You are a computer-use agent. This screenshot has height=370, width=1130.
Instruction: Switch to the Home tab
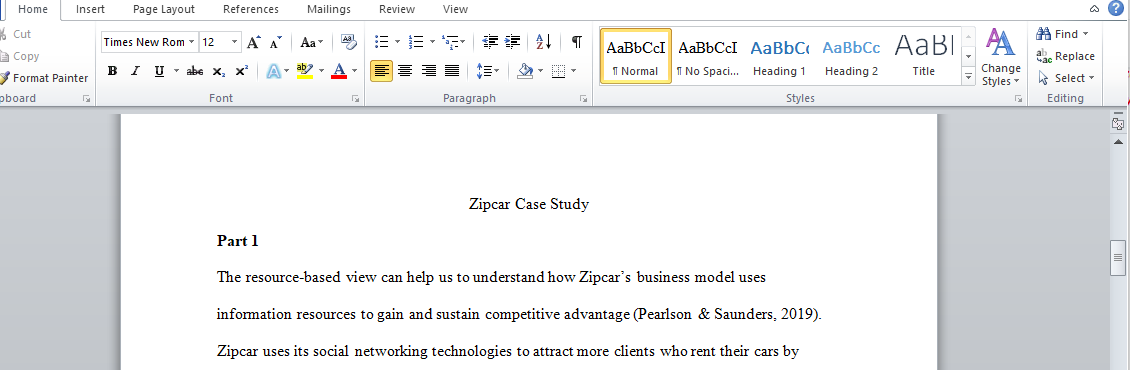[x=33, y=9]
